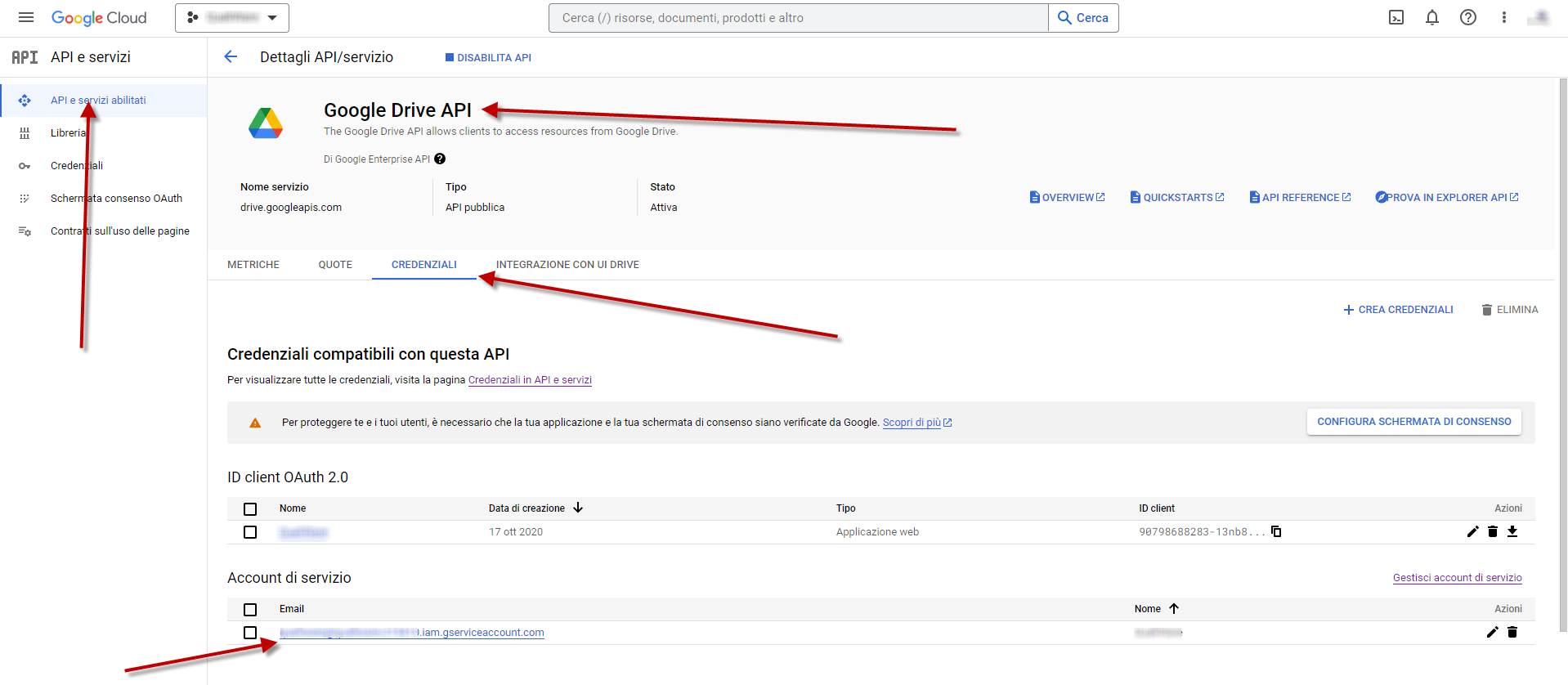The width and height of the screenshot is (1568, 685).
Task: Open the Libreria sidebar item
Action: (x=68, y=133)
